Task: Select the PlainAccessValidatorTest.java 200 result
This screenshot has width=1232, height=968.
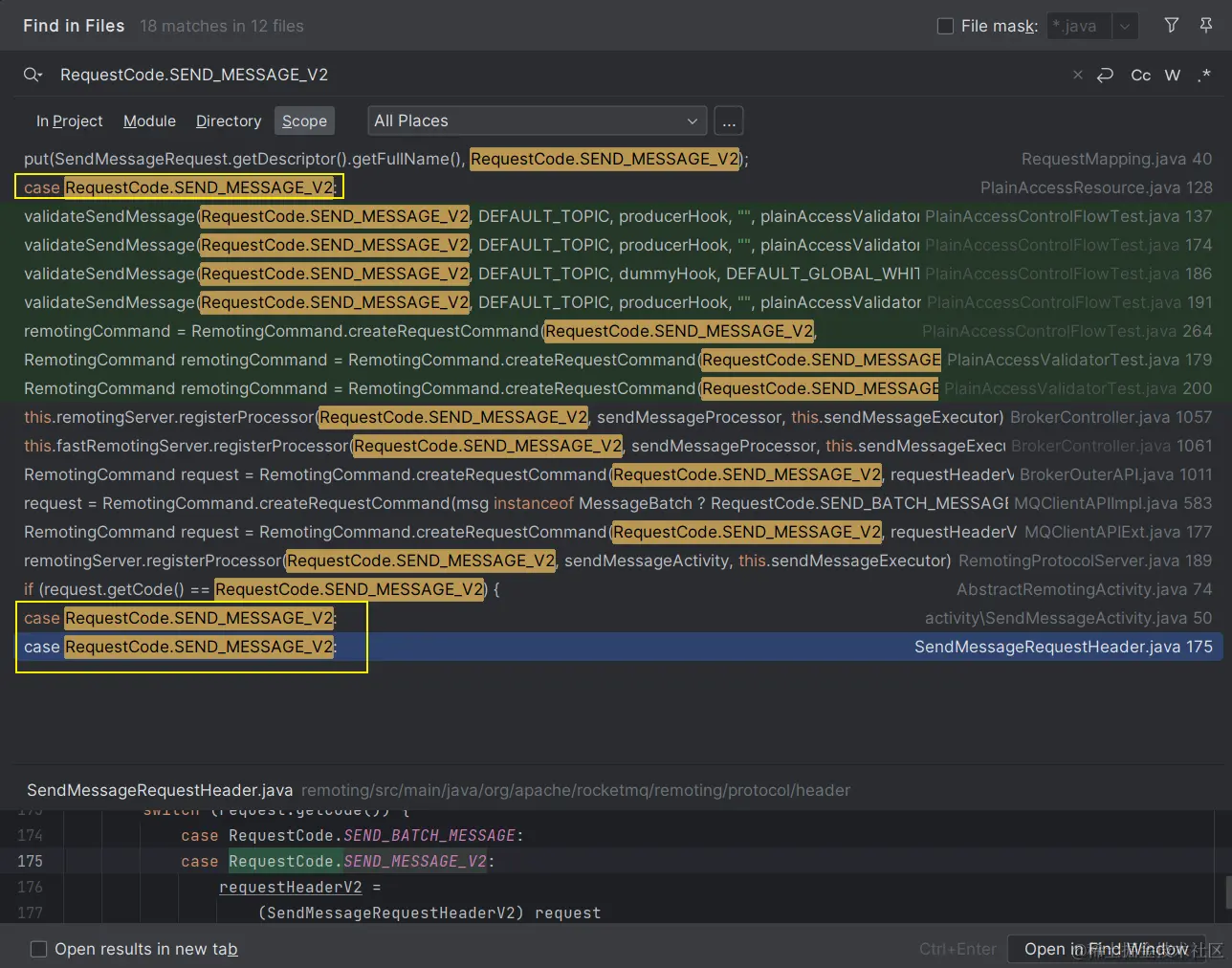Action: point(618,388)
